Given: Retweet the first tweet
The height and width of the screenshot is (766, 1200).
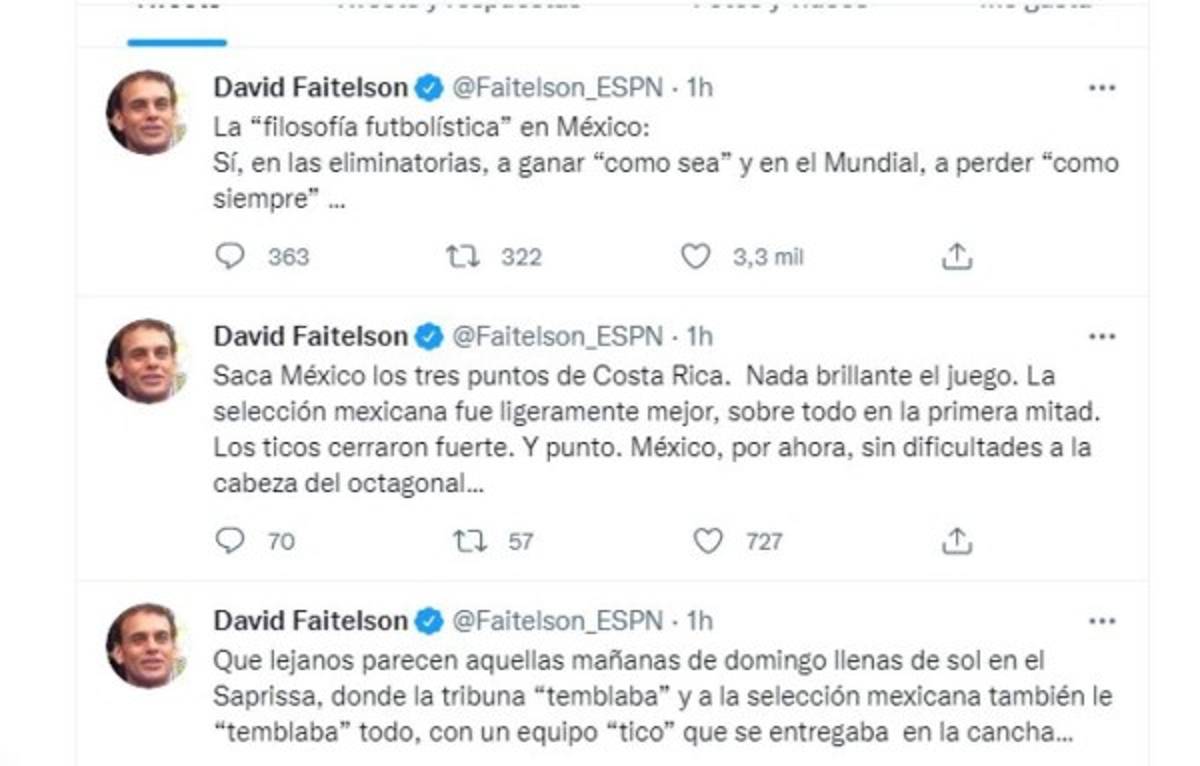Looking at the screenshot, I should 463,257.
